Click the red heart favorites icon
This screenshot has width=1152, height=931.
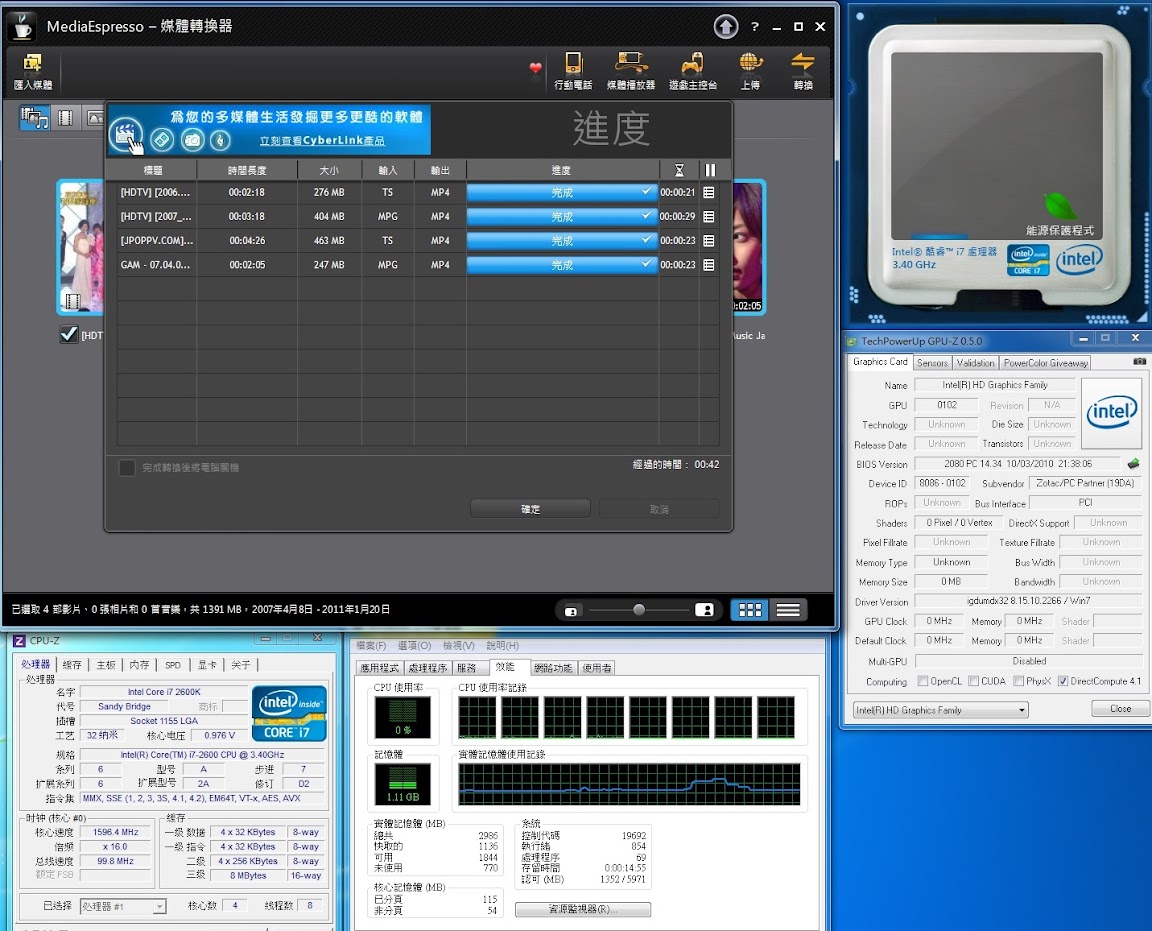click(x=536, y=68)
